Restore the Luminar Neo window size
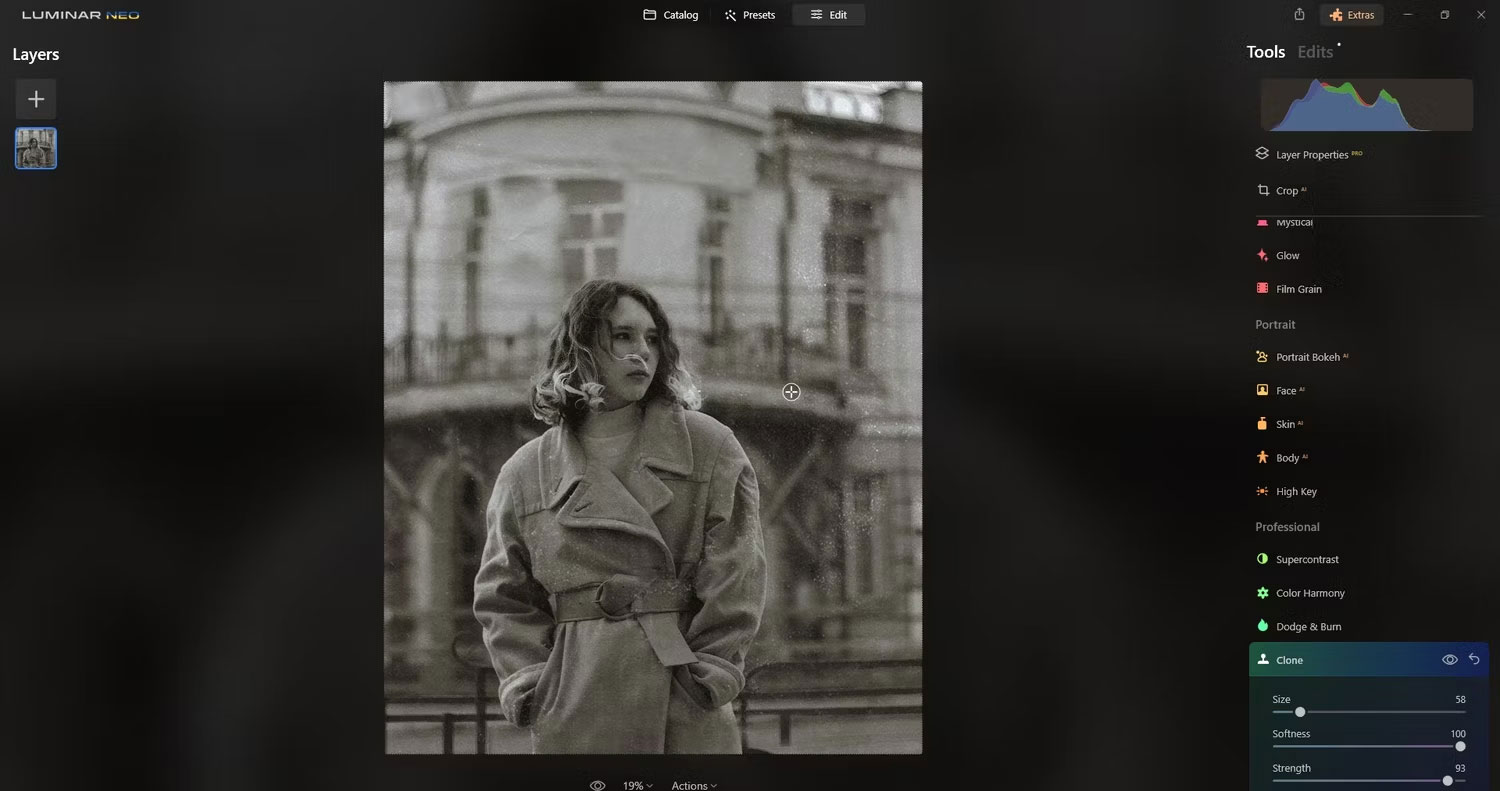The height and width of the screenshot is (791, 1500). (x=1444, y=15)
